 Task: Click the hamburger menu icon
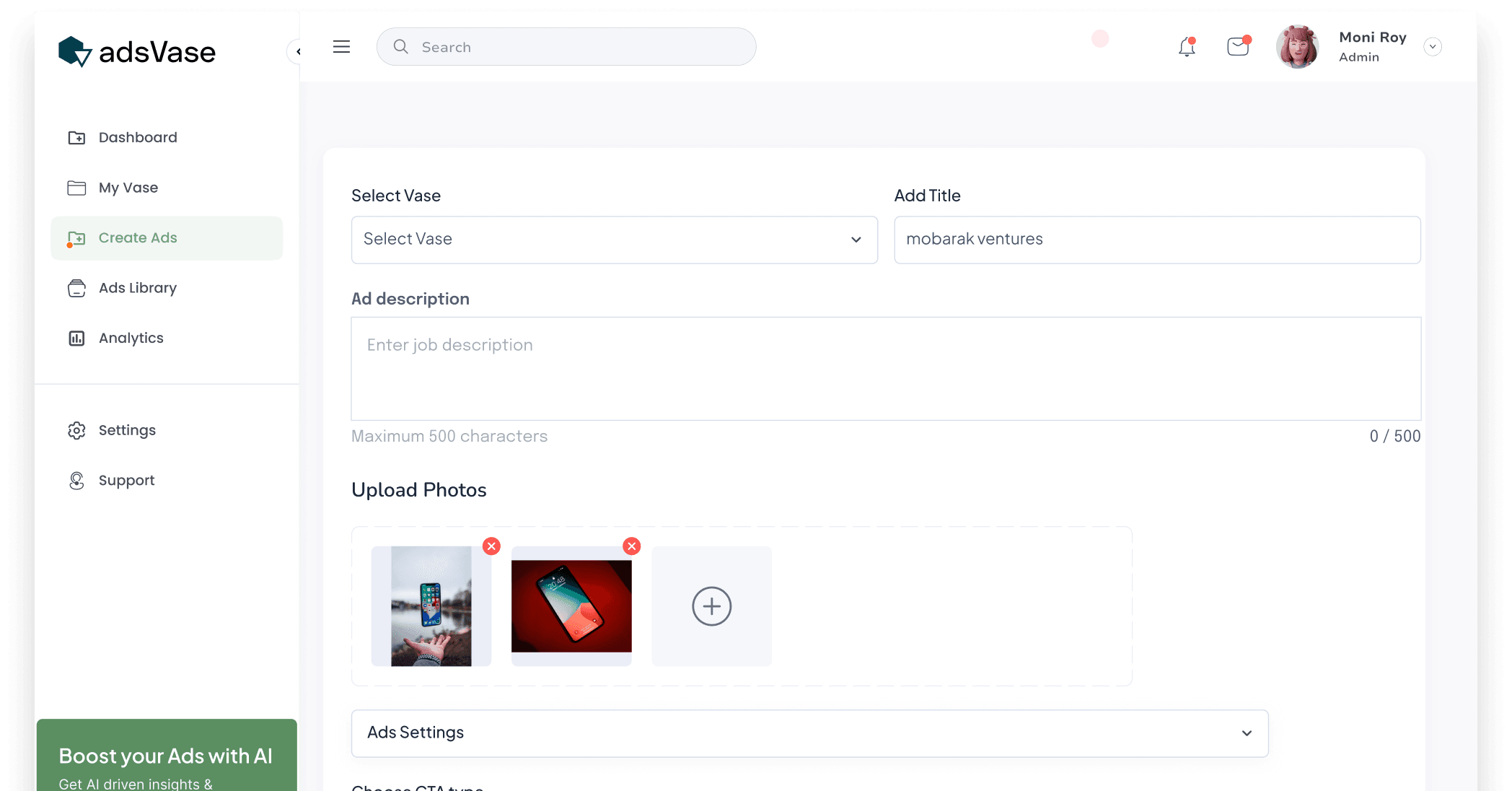click(341, 46)
